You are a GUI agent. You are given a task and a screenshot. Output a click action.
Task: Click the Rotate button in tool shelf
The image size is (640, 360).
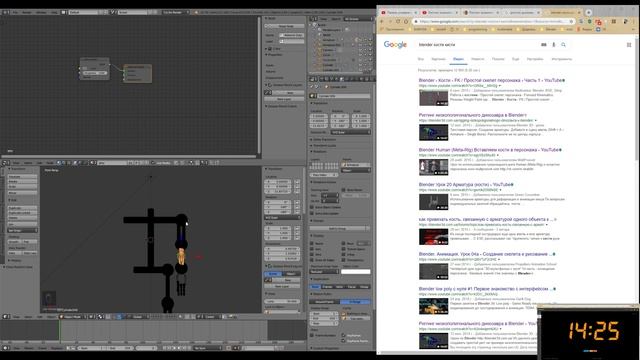(22, 182)
